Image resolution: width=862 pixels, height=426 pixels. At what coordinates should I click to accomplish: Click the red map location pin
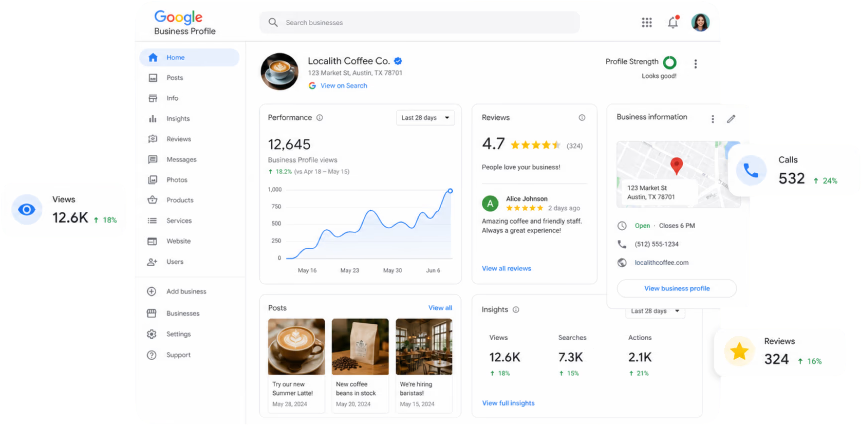point(677,166)
